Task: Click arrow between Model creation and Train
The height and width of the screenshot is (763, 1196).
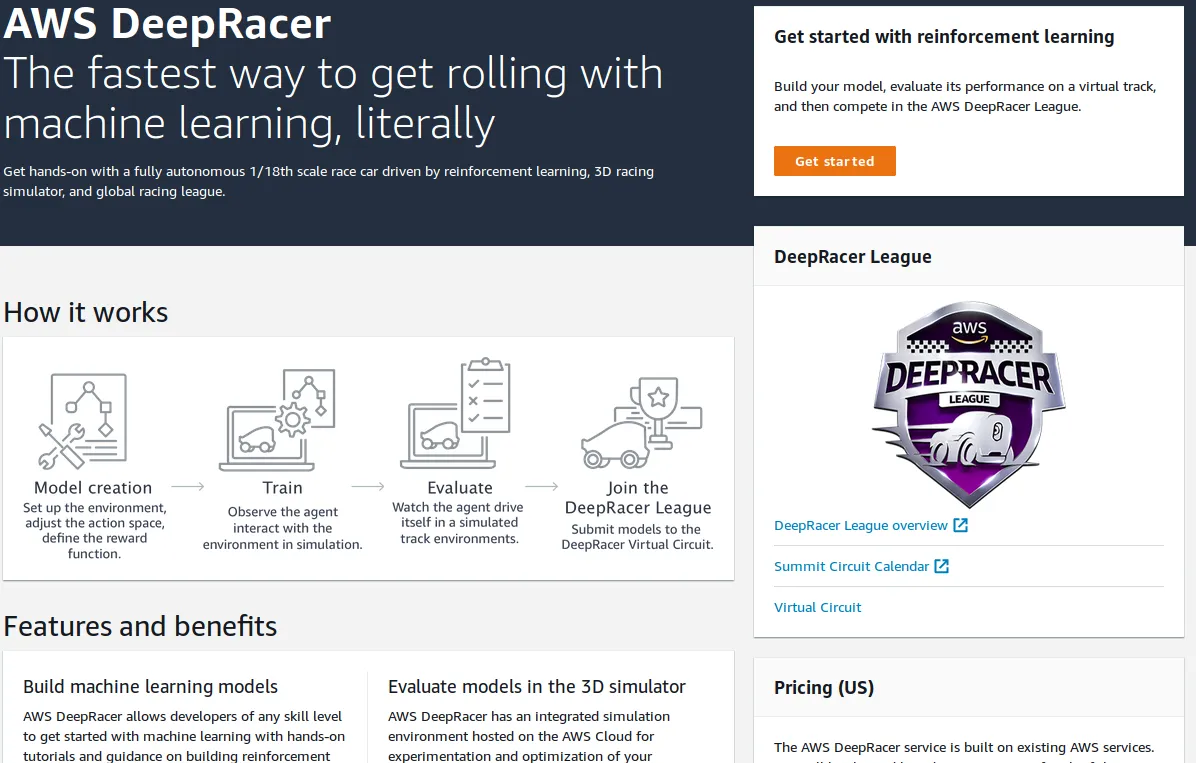Action: click(x=188, y=486)
